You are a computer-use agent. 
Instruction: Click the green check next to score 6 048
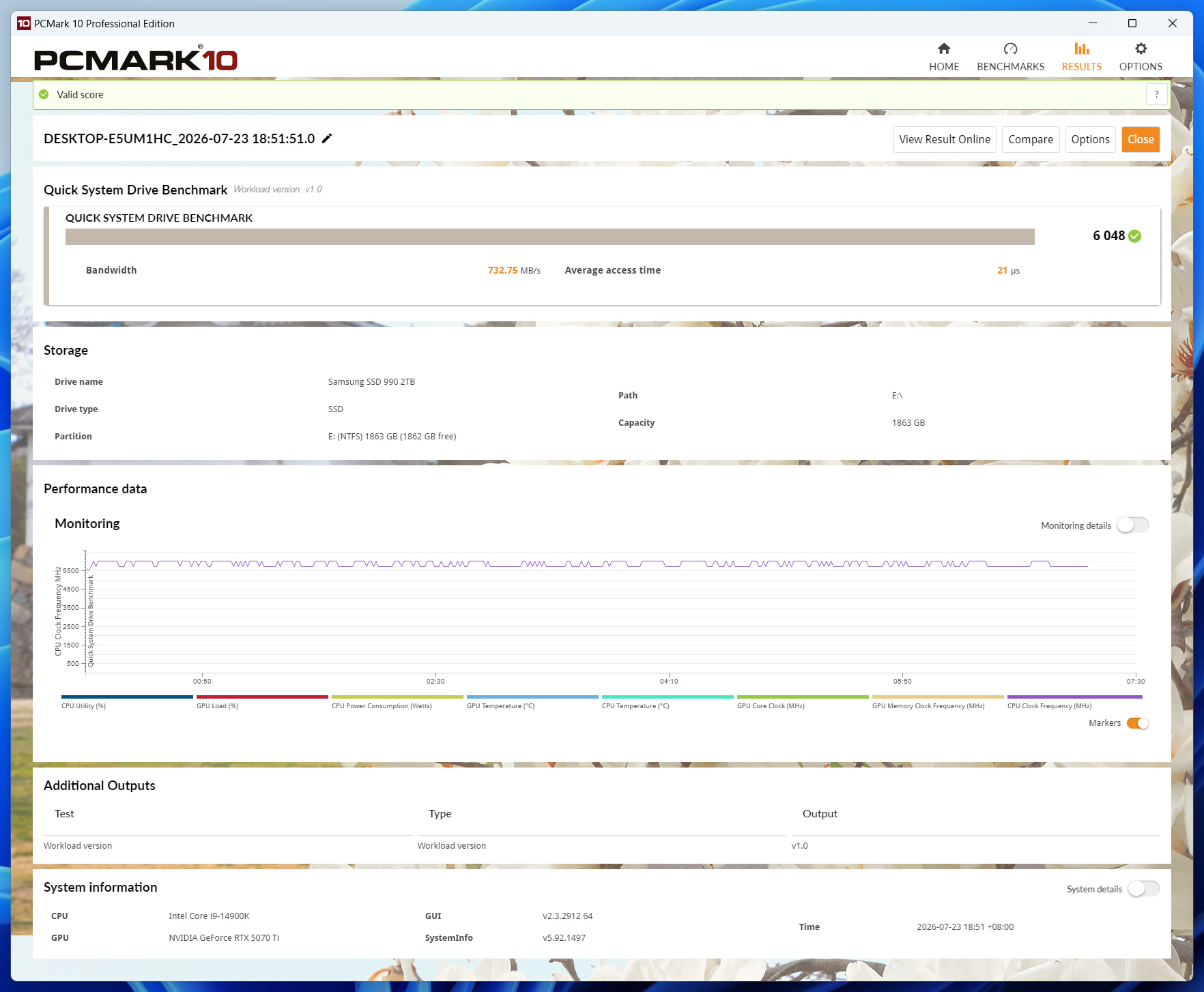pos(1134,236)
